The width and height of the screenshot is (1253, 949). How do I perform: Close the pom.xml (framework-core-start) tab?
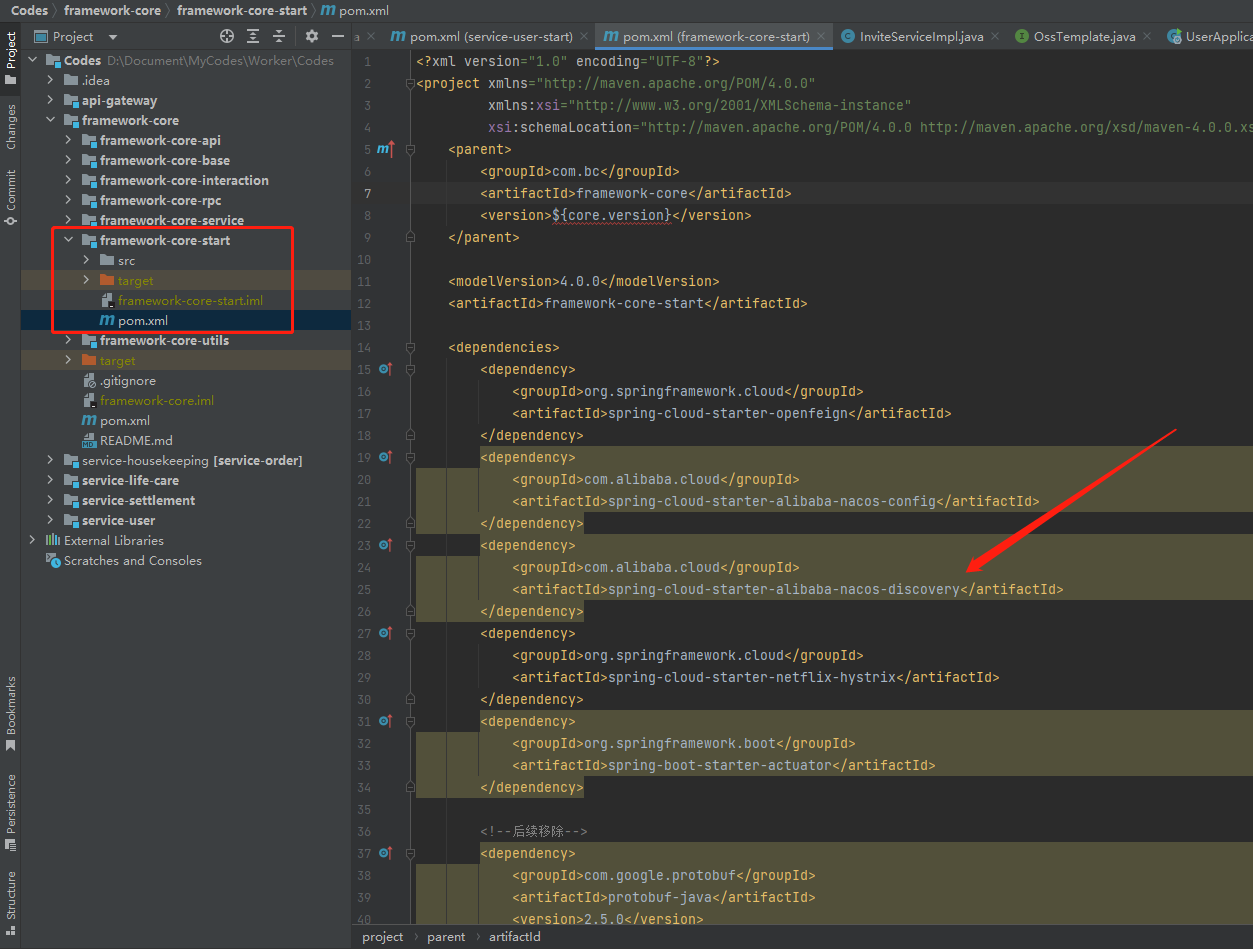[x=821, y=36]
